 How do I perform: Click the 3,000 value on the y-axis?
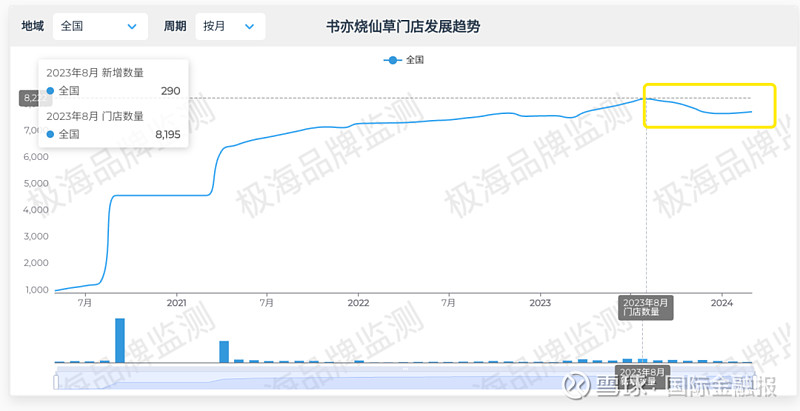pos(38,237)
